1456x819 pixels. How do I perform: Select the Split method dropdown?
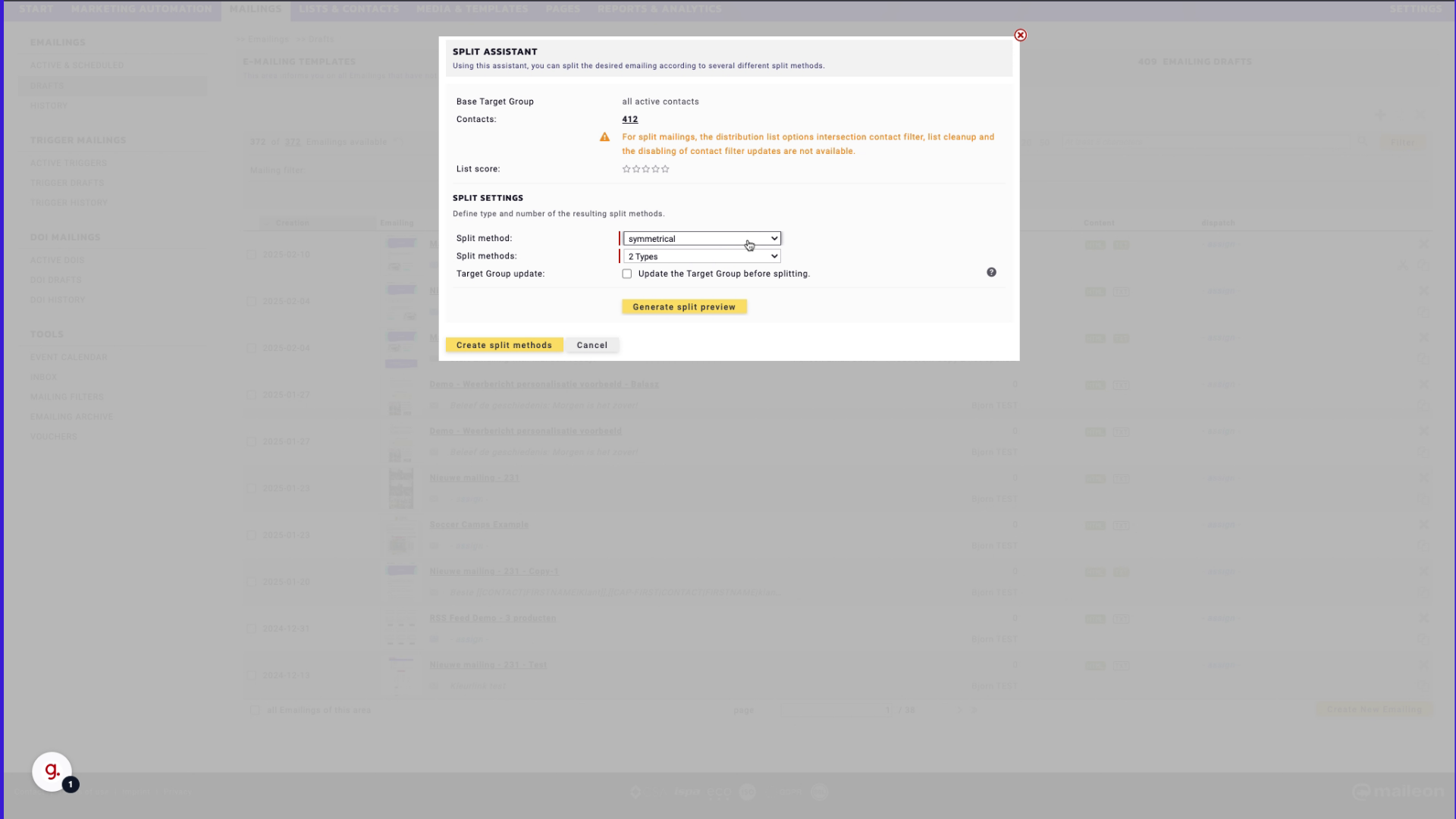click(700, 238)
